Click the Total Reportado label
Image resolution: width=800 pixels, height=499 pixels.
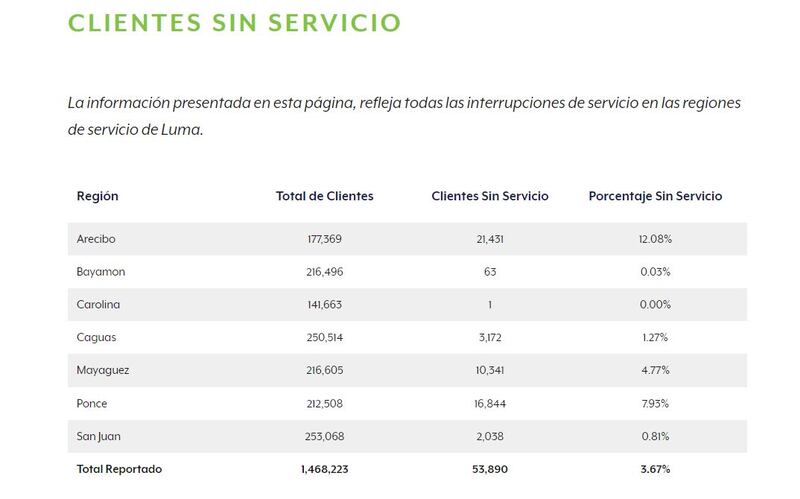point(119,469)
